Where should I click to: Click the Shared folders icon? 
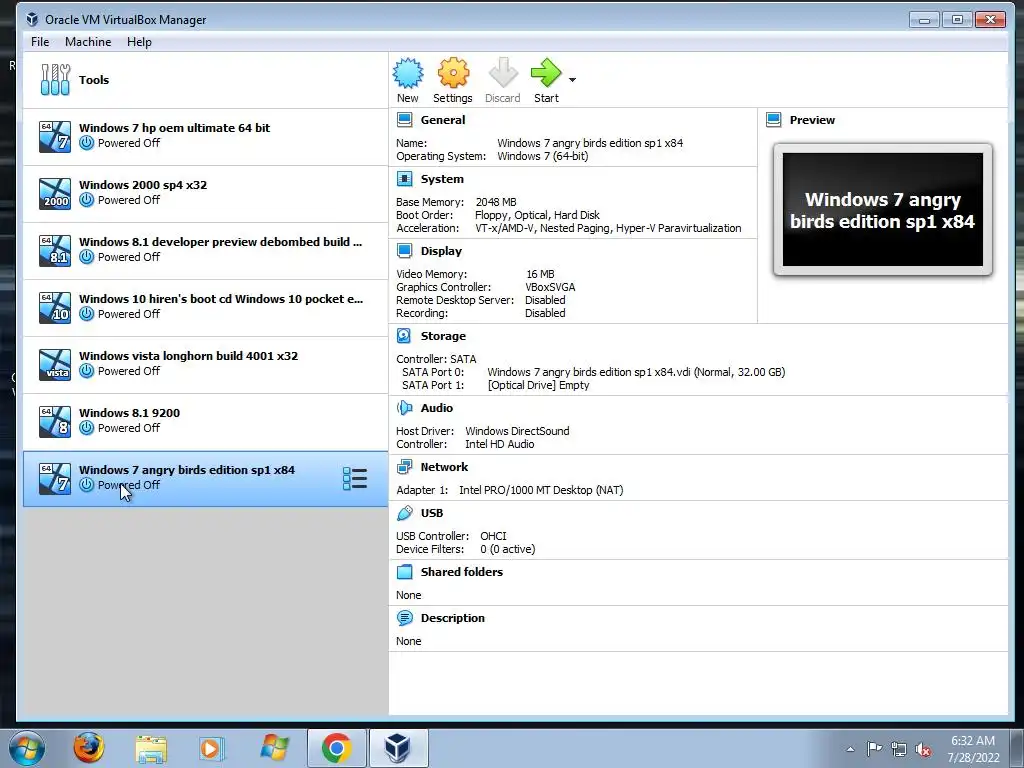(405, 572)
